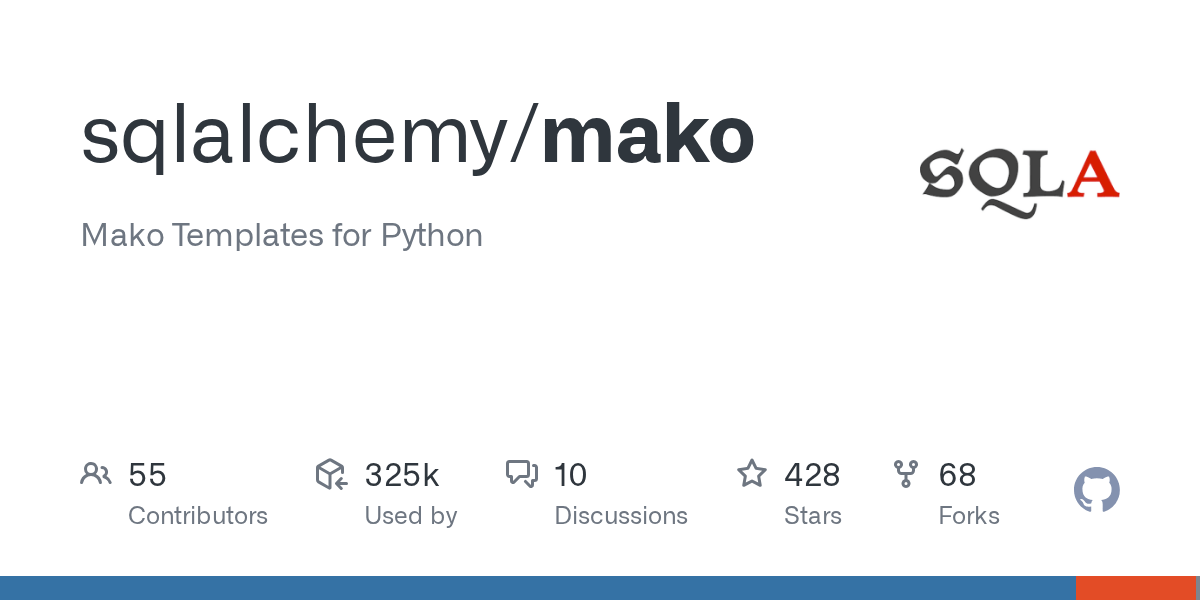The width and height of the screenshot is (1200, 600).
Task: Click the 325k used by count
Action: (x=402, y=475)
